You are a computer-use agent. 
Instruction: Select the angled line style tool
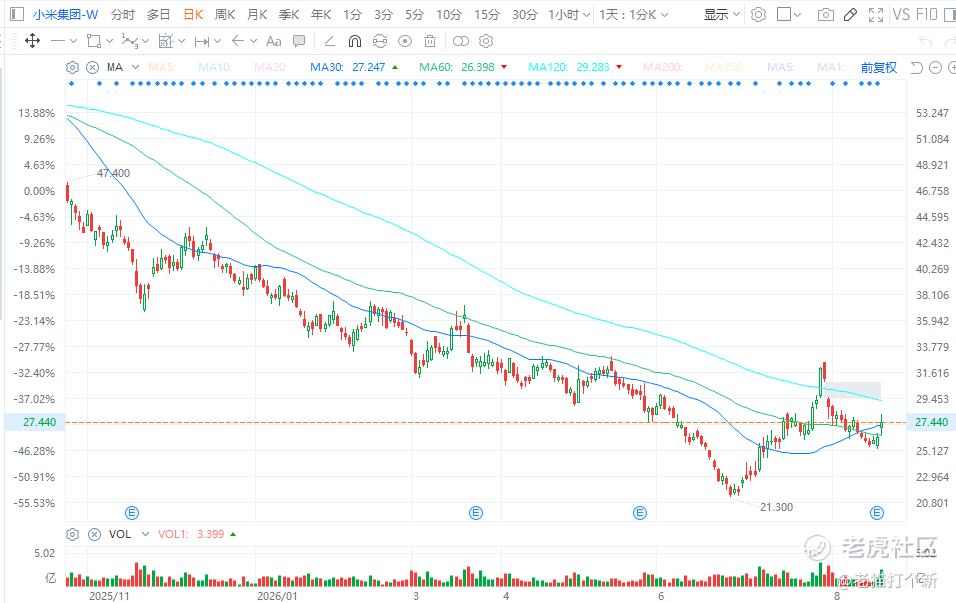tap(329, 41)
